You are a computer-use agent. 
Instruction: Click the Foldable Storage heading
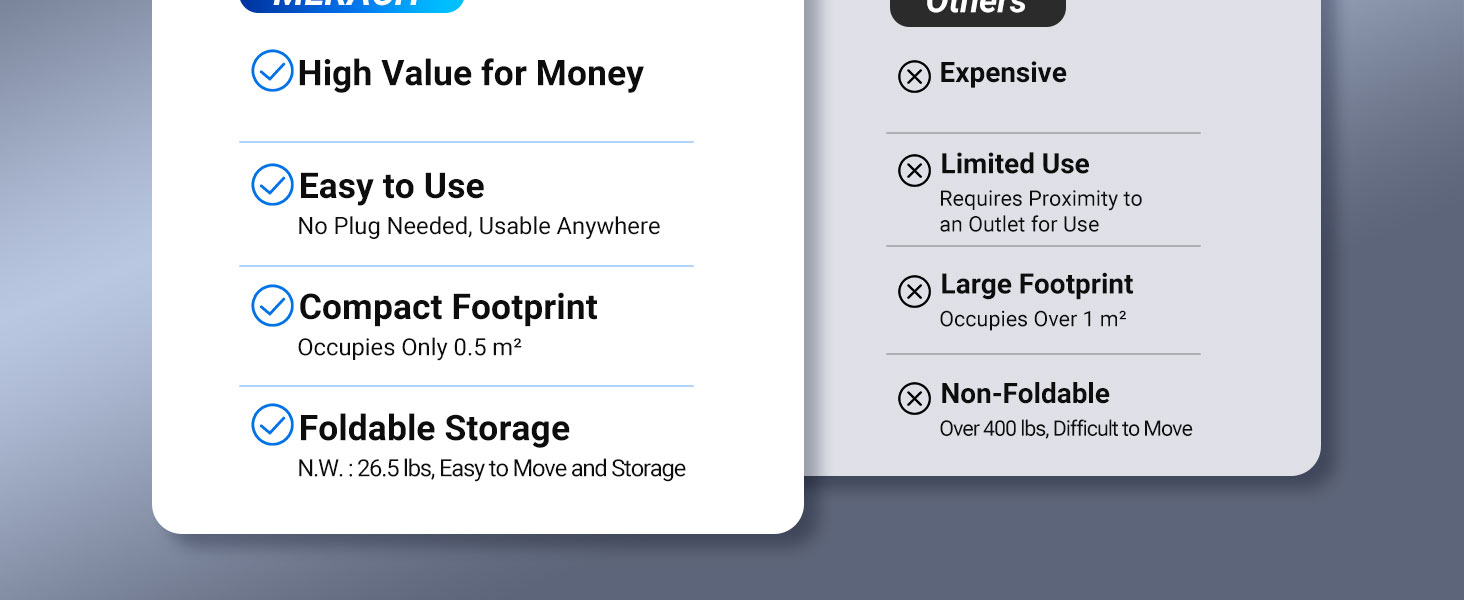[x=434, y=428]
